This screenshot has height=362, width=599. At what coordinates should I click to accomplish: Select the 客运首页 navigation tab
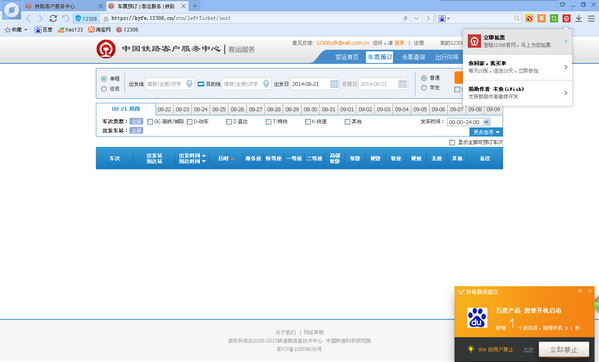tap(347, 57)
